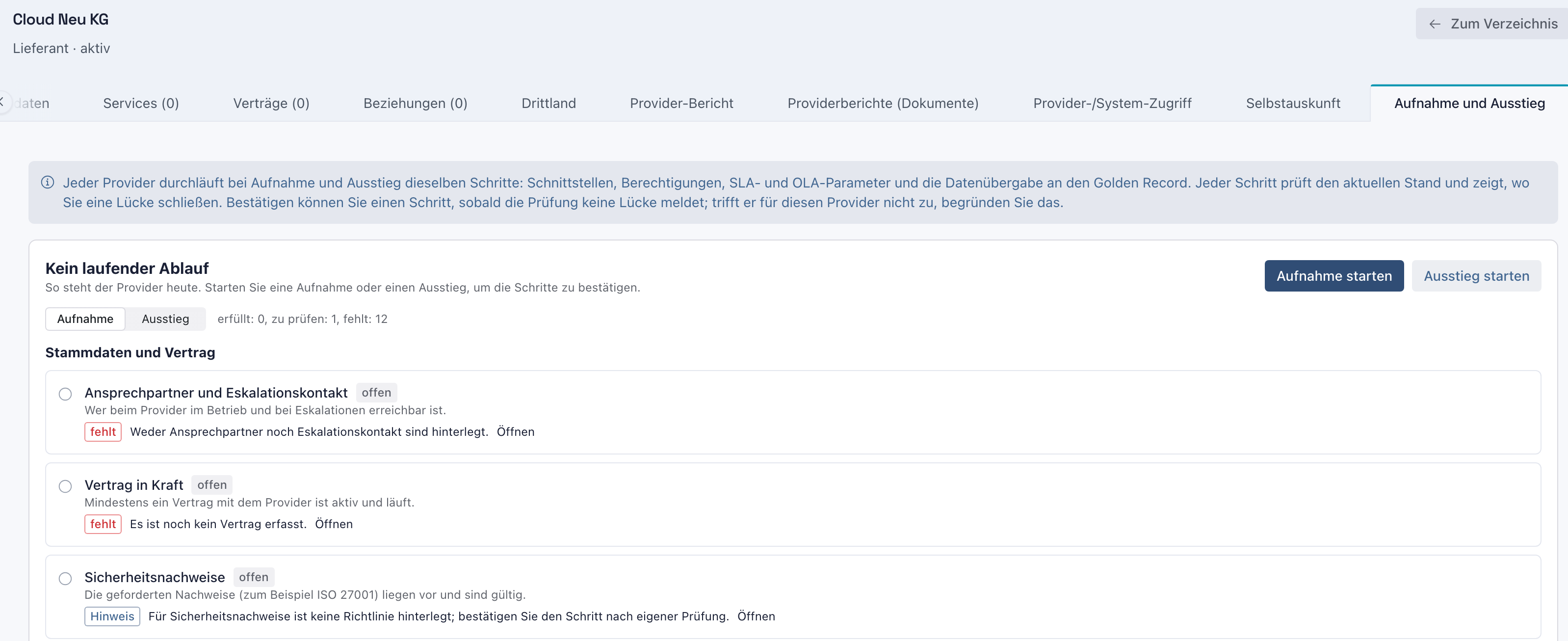The width and height of the screenshot is (1568, 641).
Task: Click offen badge beside Sicherheitsnachweise
Action: click(253, 577)
